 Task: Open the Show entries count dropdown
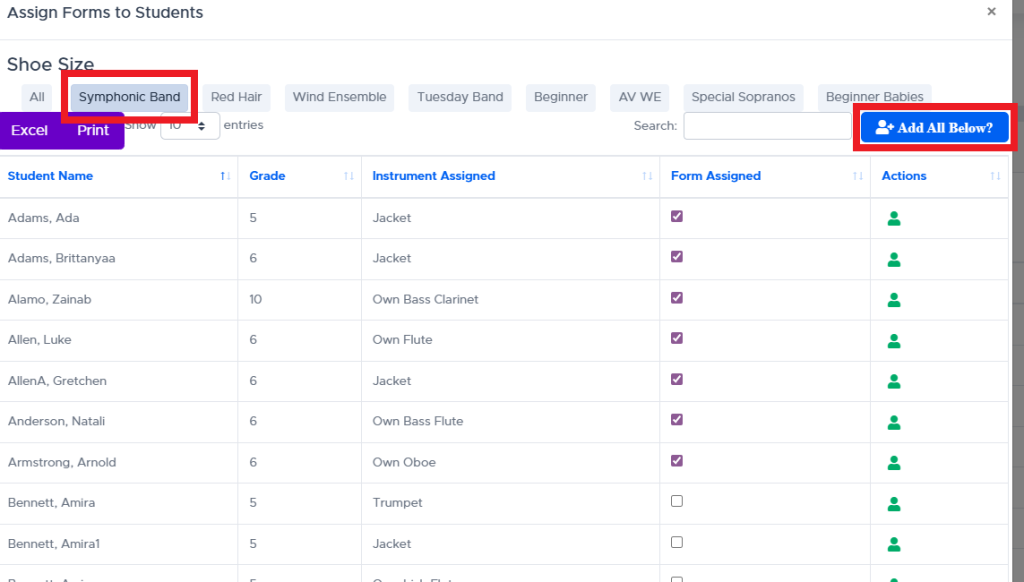(189, 126)
